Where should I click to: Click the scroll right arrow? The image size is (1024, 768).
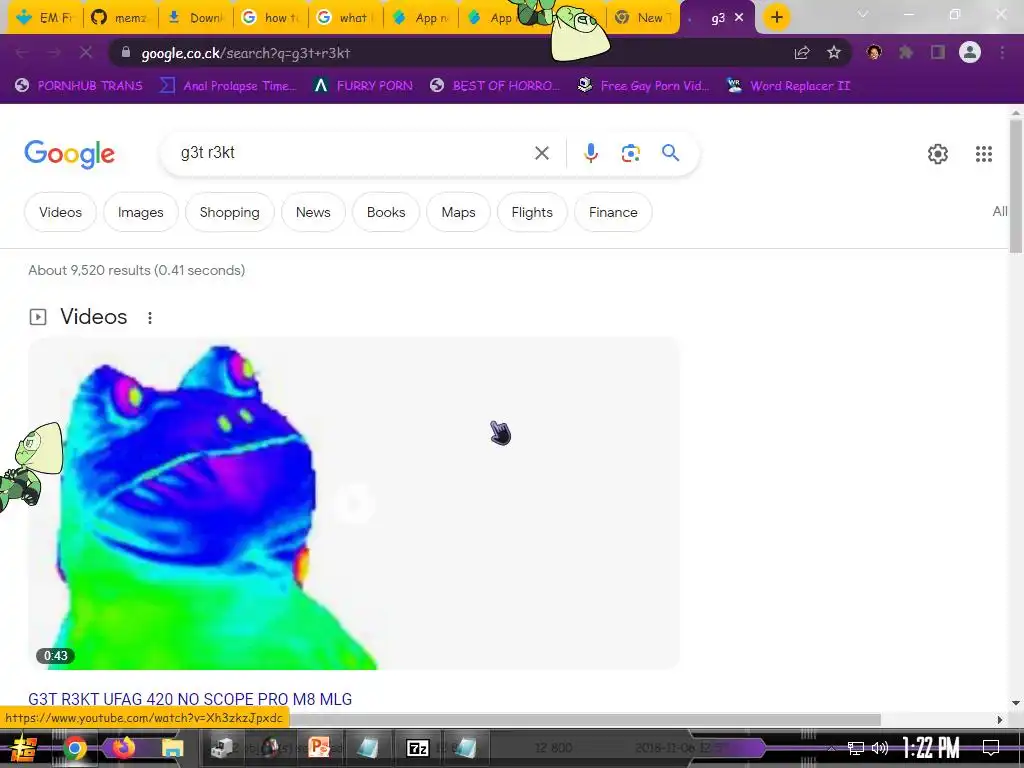tap(1000, 720)
